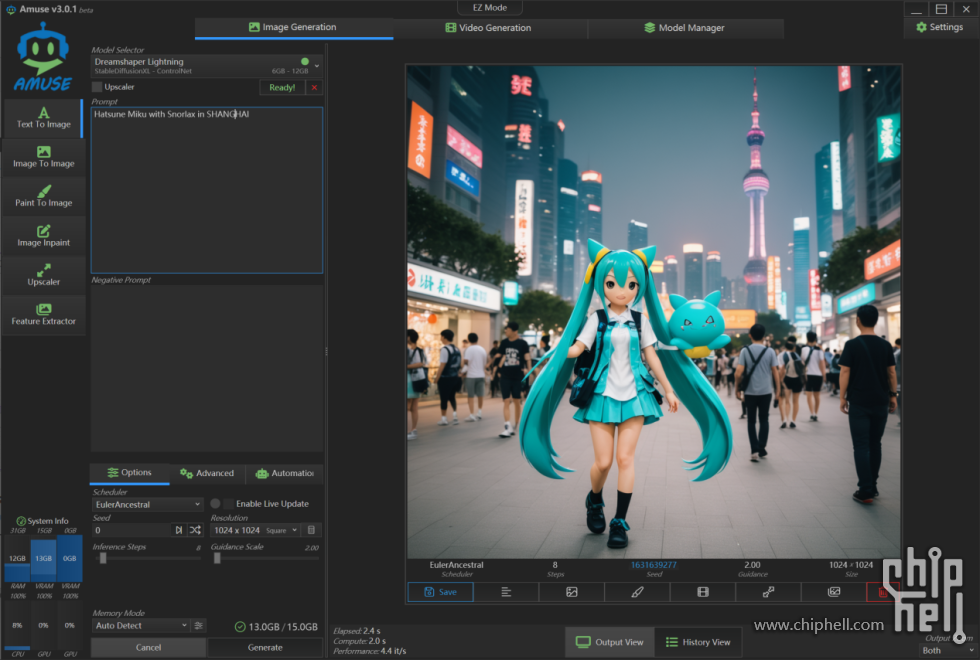The image size is (980, 660).
Task: Click the Cancel button
Action: tap(149, 648)
